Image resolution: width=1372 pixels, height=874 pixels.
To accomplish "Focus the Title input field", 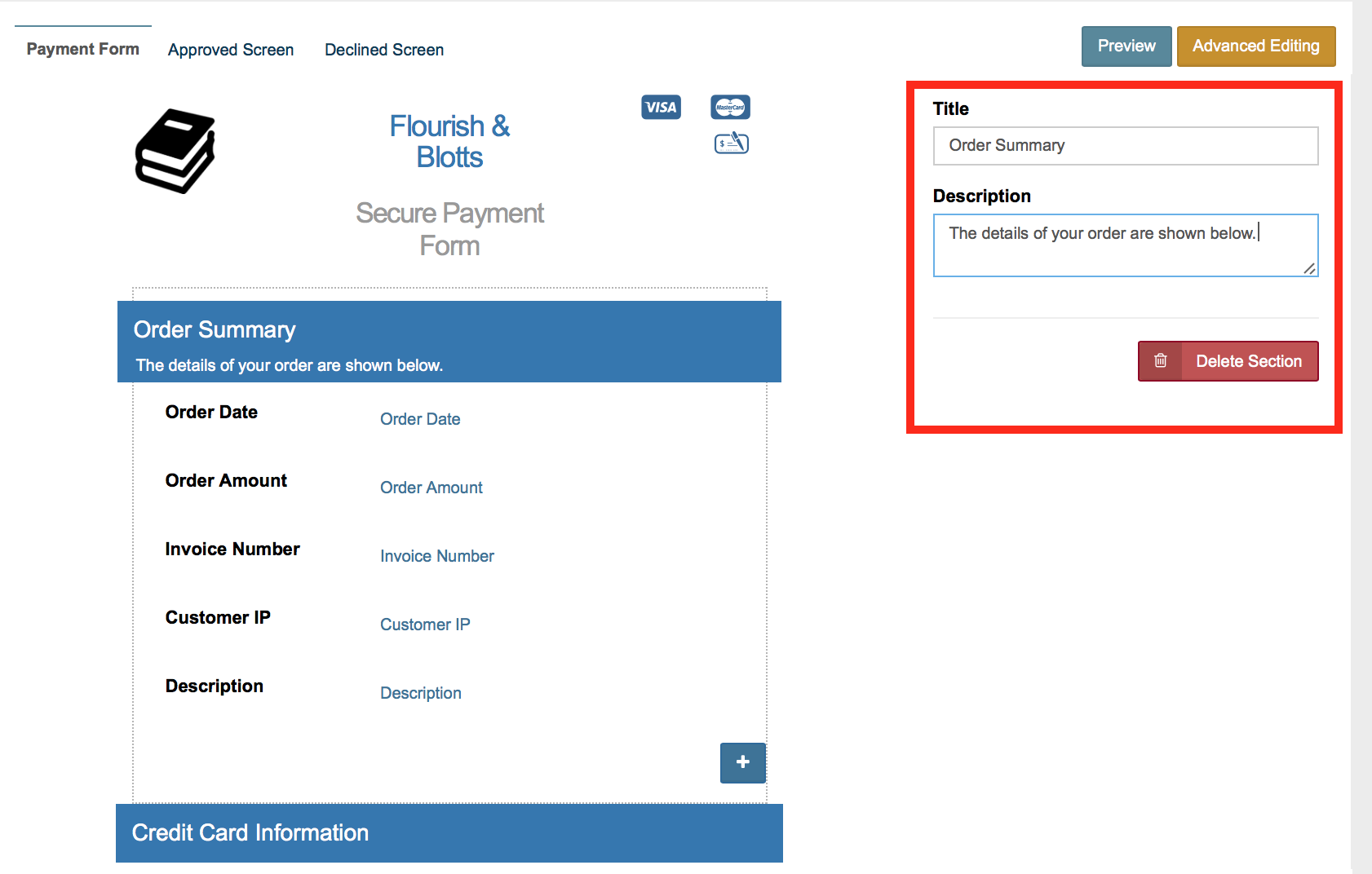I will click(x=1125, y=146).
